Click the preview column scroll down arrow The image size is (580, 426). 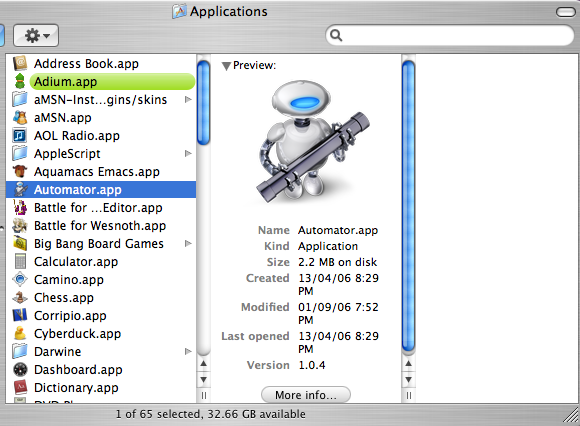[x=408, y=379]
